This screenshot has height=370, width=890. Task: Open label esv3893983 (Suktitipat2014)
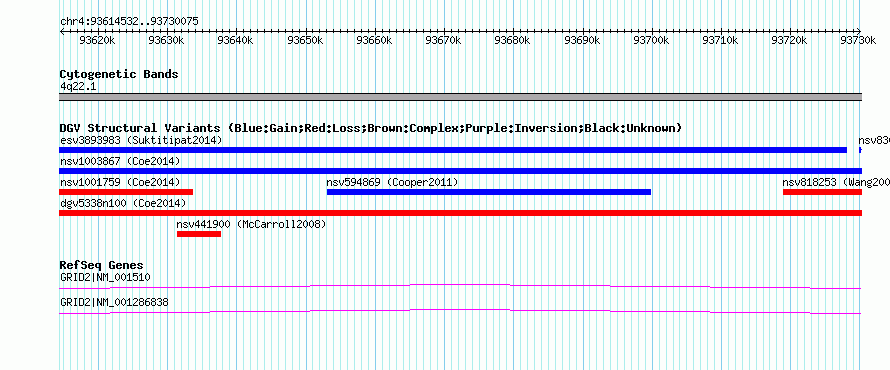[141, 140]
